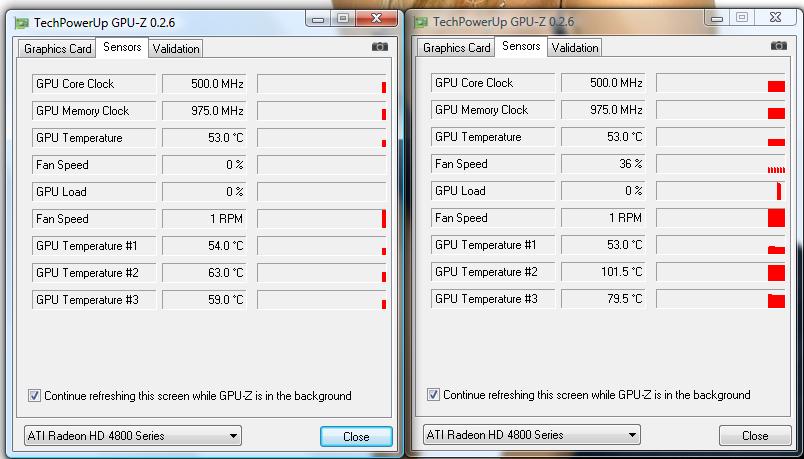Click the camera screenshot icon in right GPU-Z window
Screen dimensions: 804x459
click(779, 46)
